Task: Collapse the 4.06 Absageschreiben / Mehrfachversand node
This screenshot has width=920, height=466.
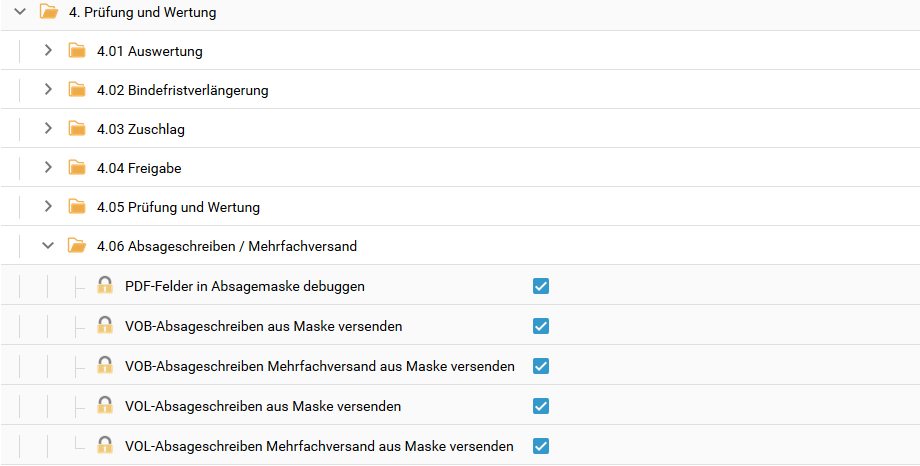Action: (x=48, y=246)
